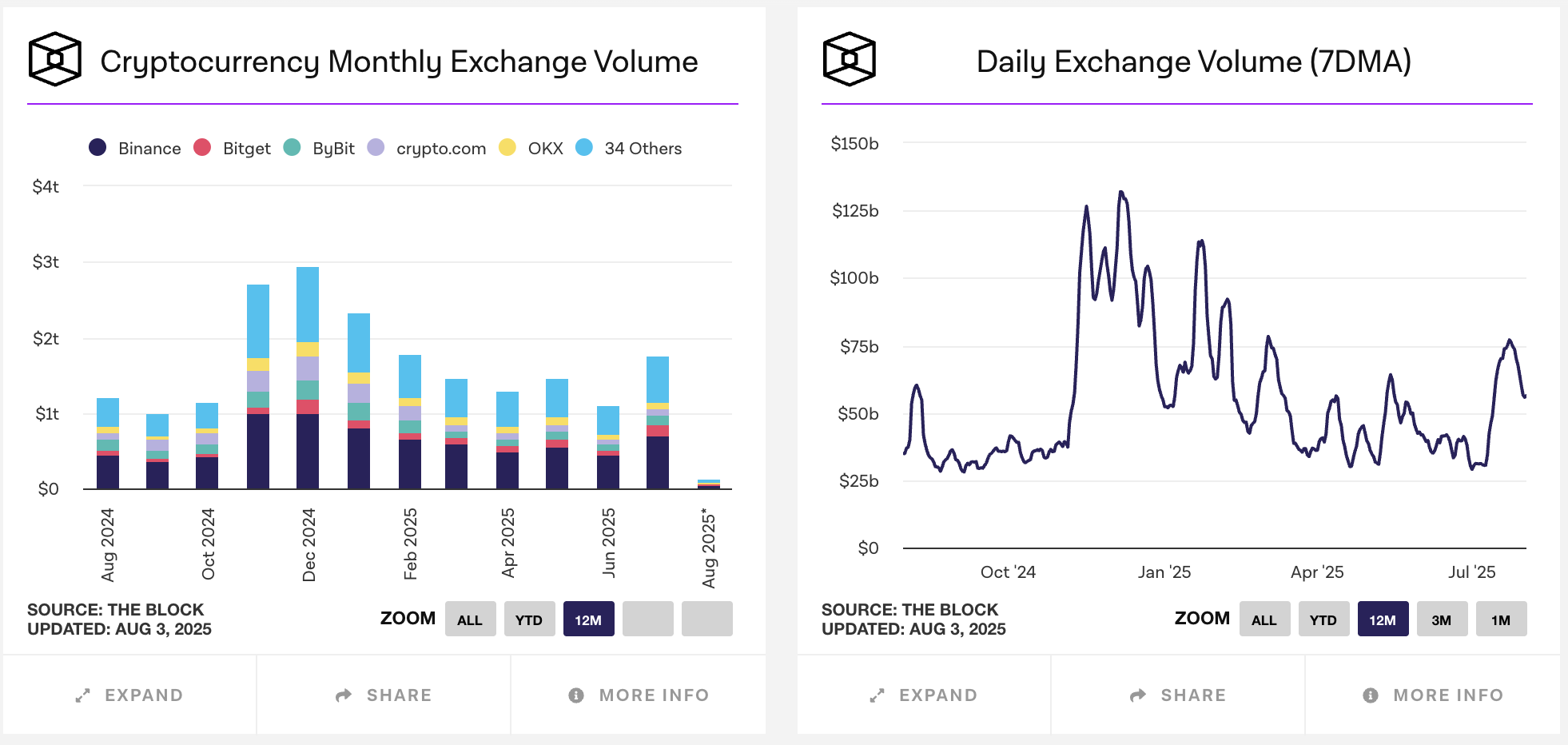Click The Block logo on Monthly Exchange Volume chart
Image resolution: width=1568 pixels, height=745 pixels.
point(55,59)
